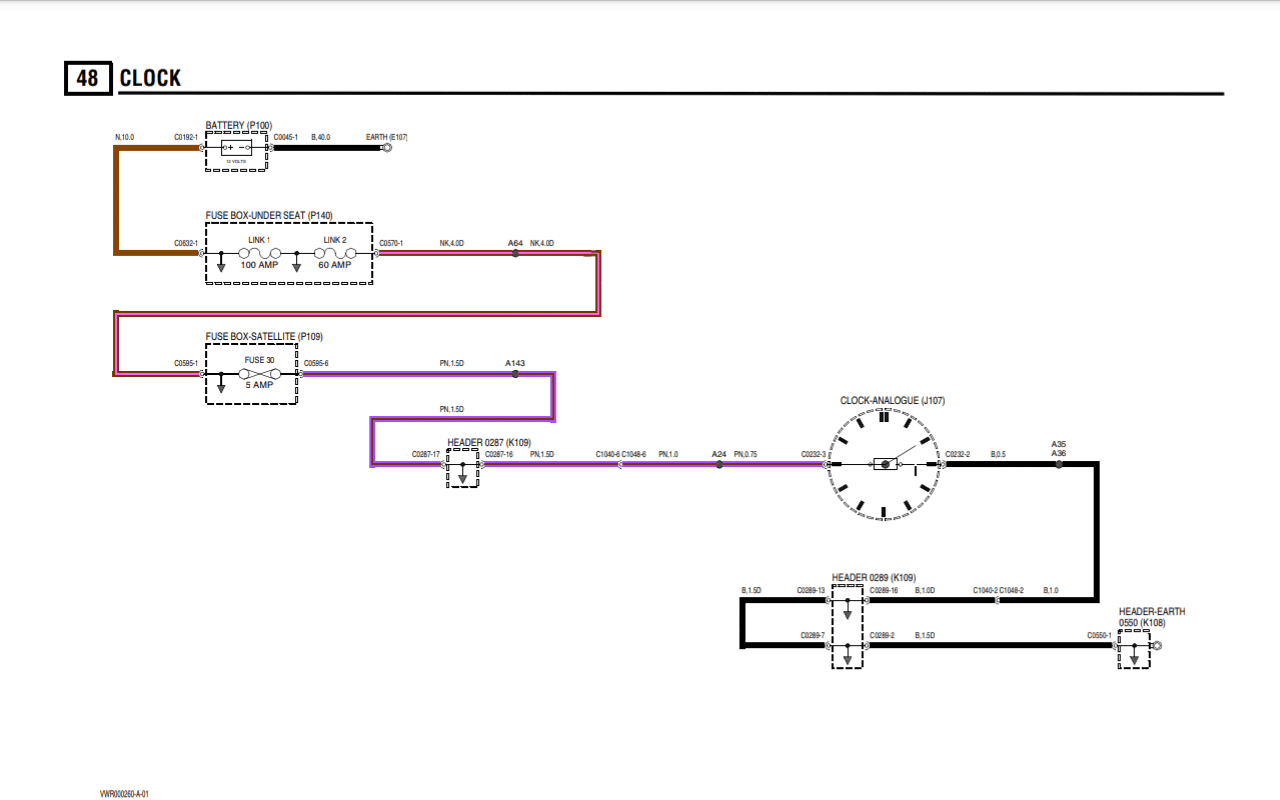Click the C0595-6 connector label

[316, 363]
